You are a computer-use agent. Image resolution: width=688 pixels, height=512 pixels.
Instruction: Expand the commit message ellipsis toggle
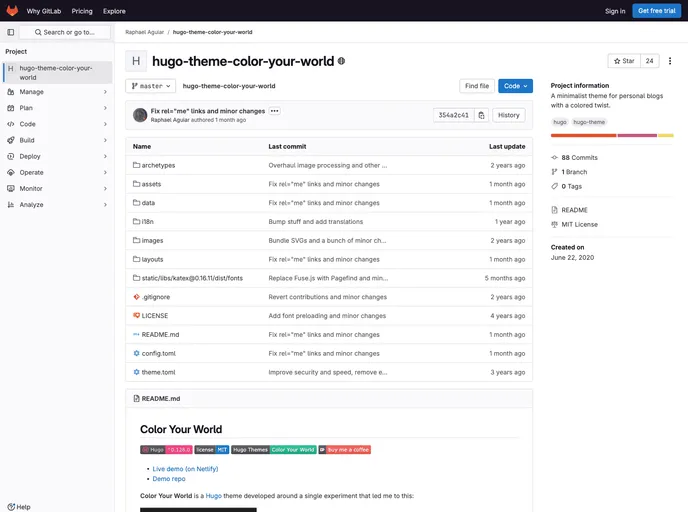[275, 111]
